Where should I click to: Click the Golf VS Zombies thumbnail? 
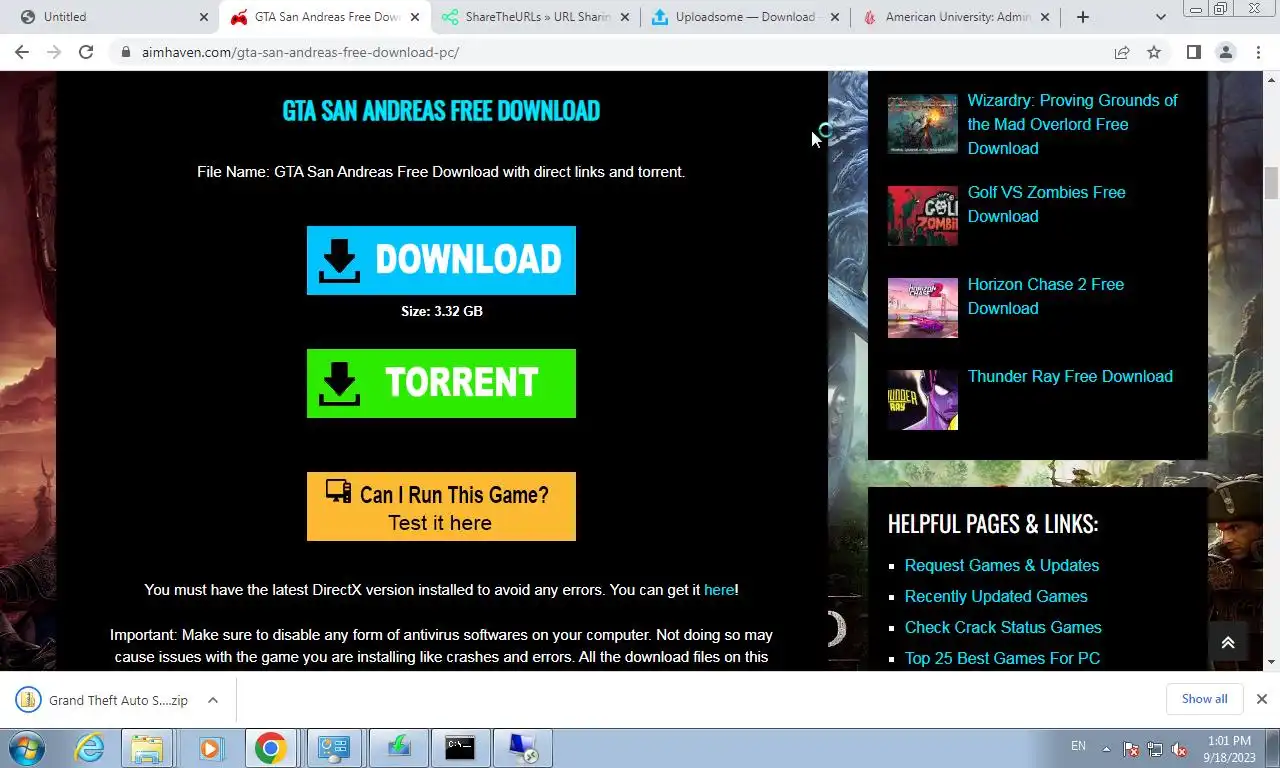[922, 216]
